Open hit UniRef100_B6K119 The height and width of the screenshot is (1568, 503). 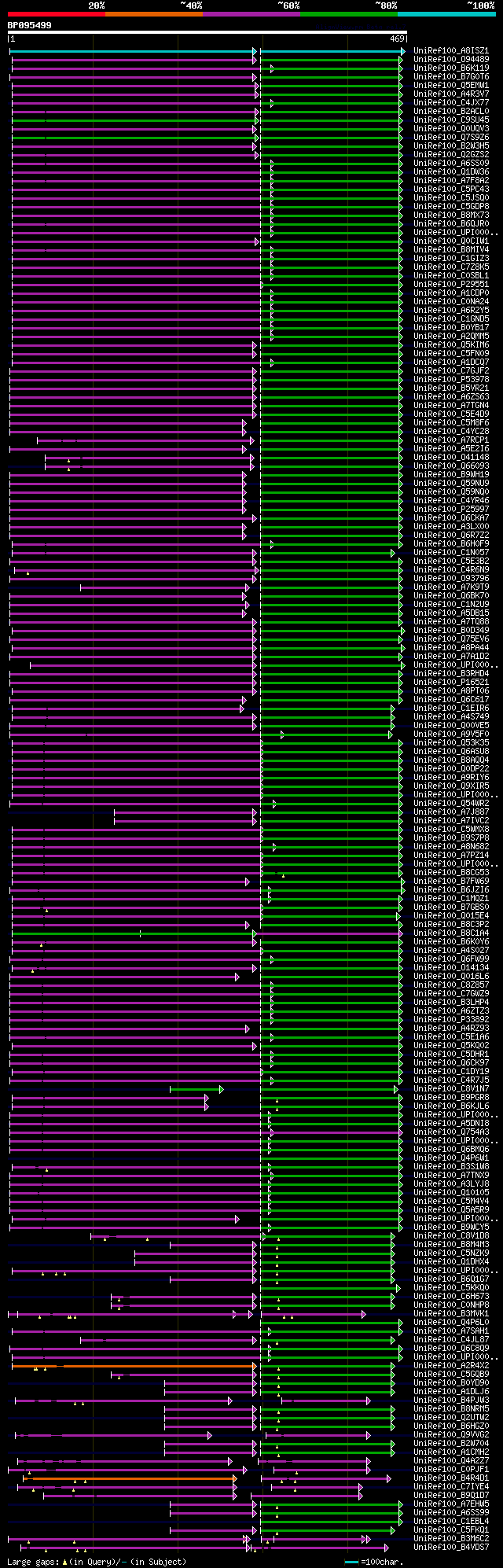point(451,68)
